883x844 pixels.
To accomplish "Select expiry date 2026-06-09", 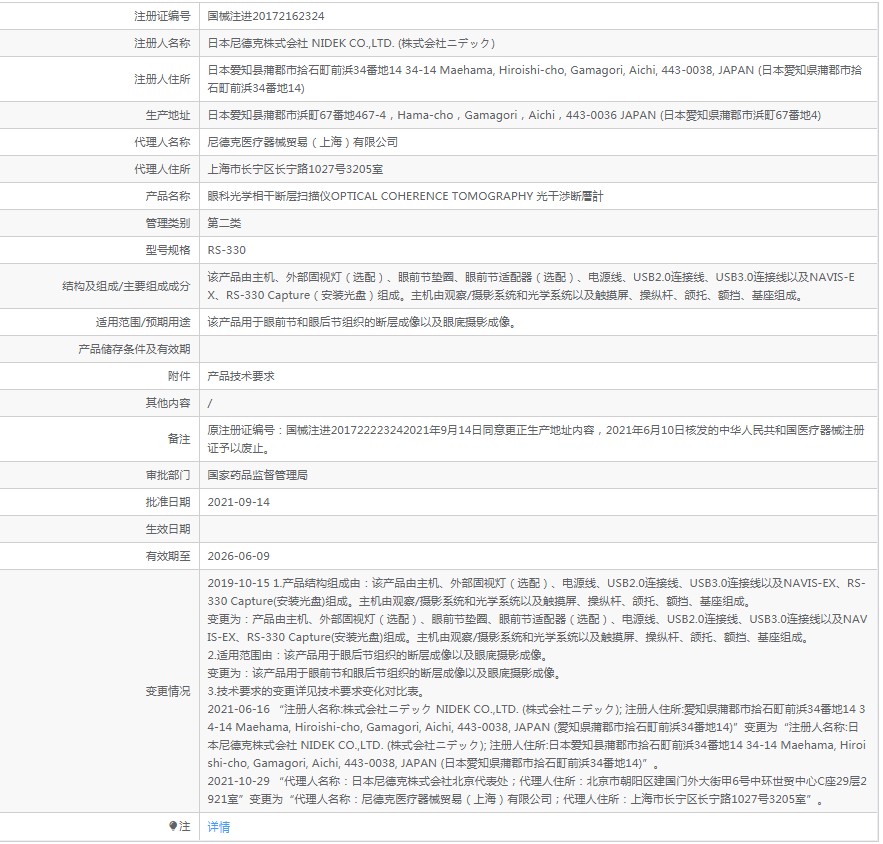I will click(239, 556).
